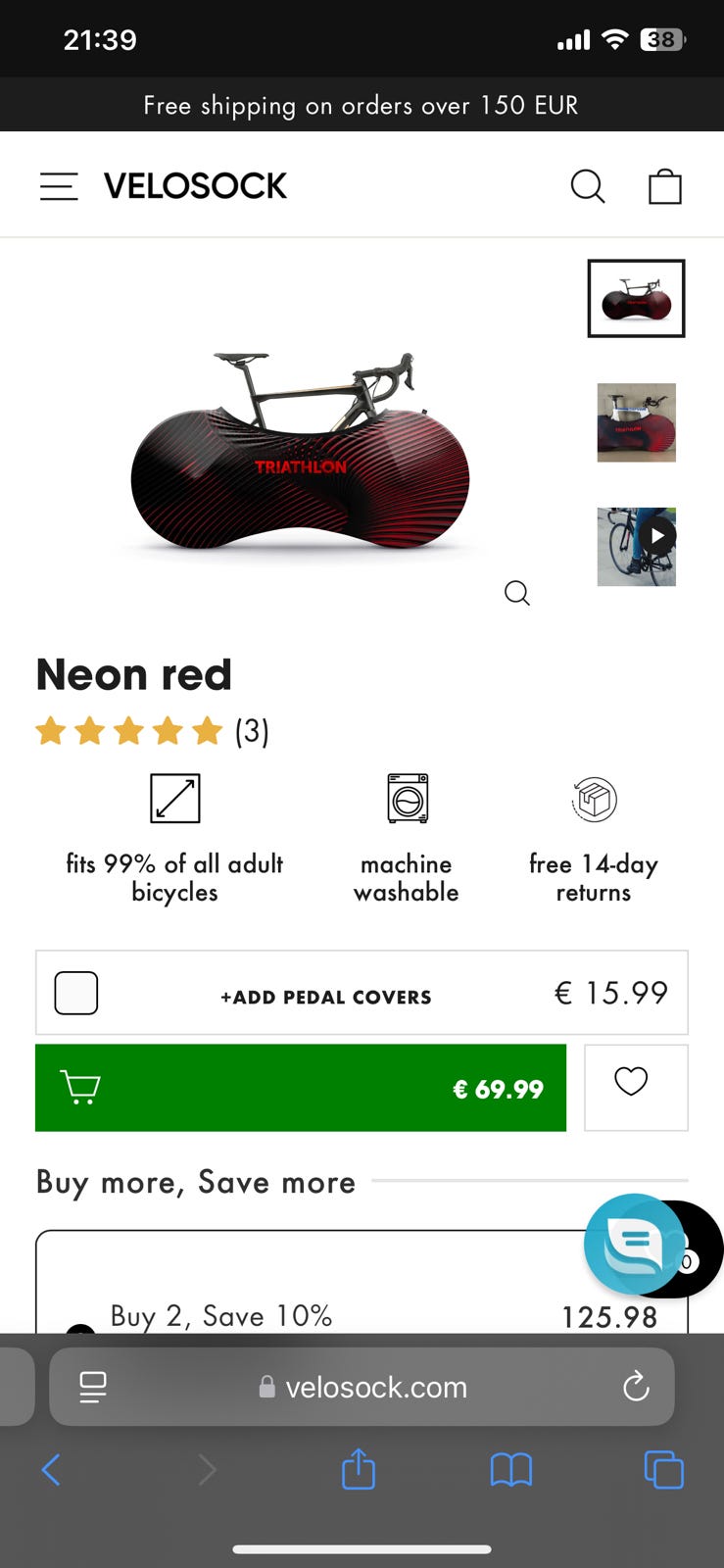Screen dimensions: 724x1568
Task: Open Safari share sheet icon
Action: (x=359, y=1469)
